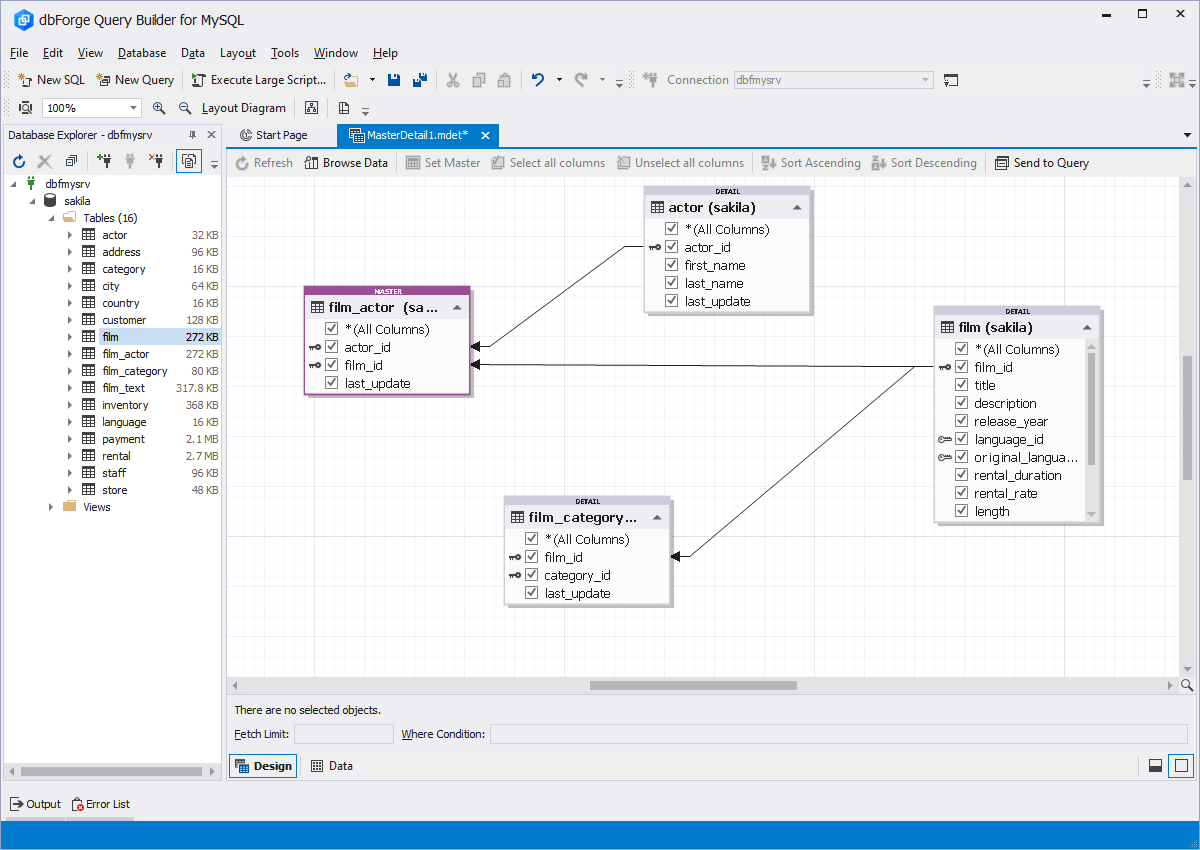1200x850 pixels.
Task: Expand the Views folder
Action: (51, 507)
